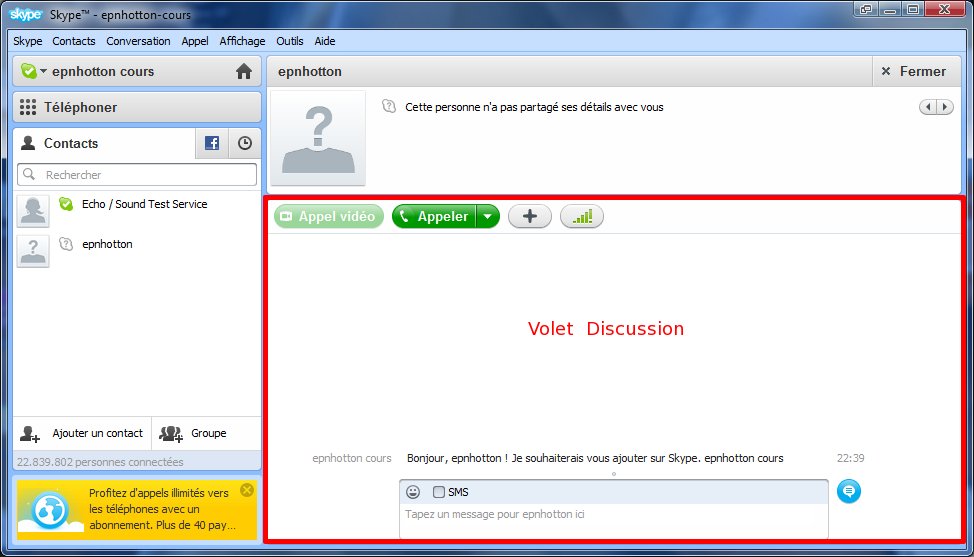Show recent conversations clock icon
Screen dimensions: 974x557
(x=245, y=143)
